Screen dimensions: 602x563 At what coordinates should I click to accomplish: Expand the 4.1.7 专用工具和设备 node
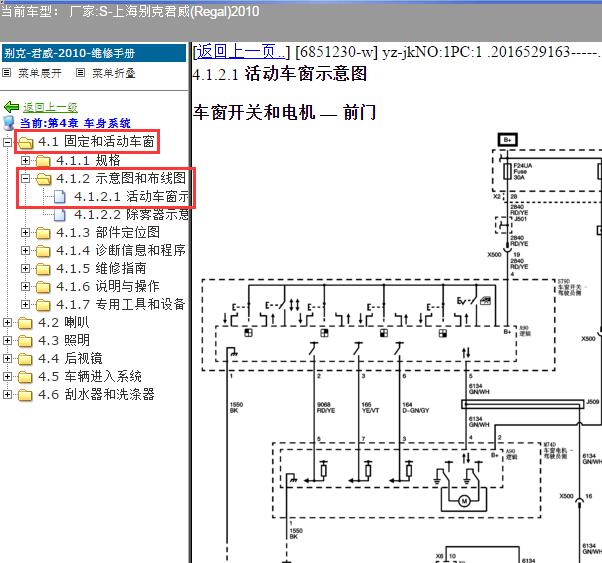click(x=25, y=305)
